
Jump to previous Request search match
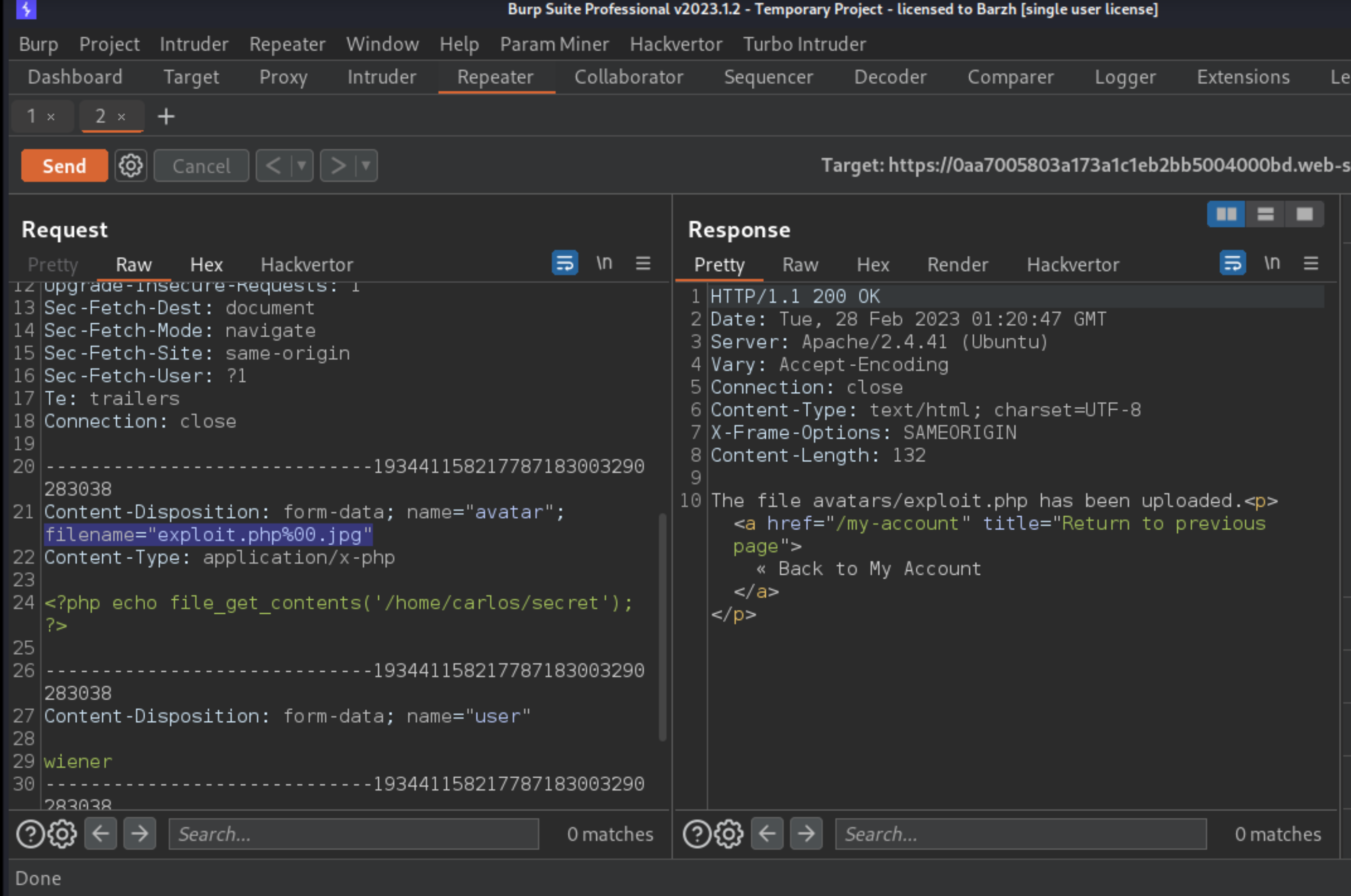[100, 834]
